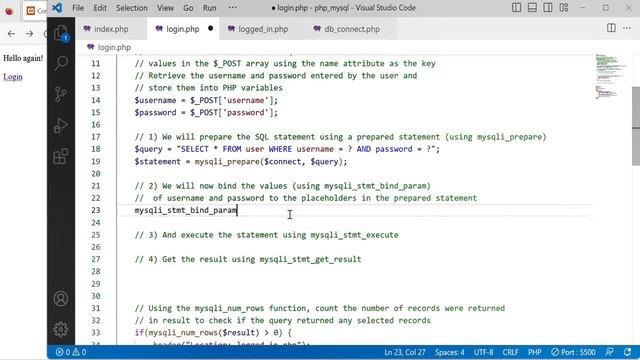Viewport: 640px width, 360px height.
Task: Click browser forward arrow button
Action: pos(29,33)
